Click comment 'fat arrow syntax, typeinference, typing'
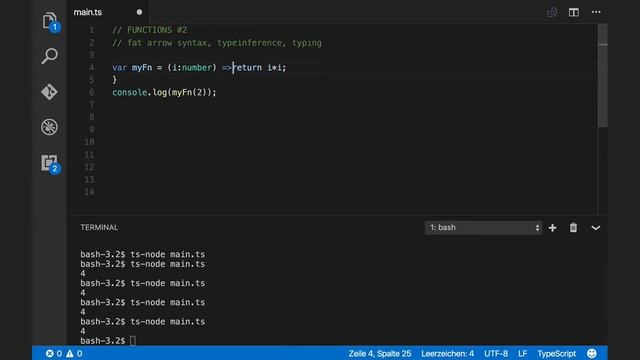This screenshot has width=640, height=360. coord(224,43)
